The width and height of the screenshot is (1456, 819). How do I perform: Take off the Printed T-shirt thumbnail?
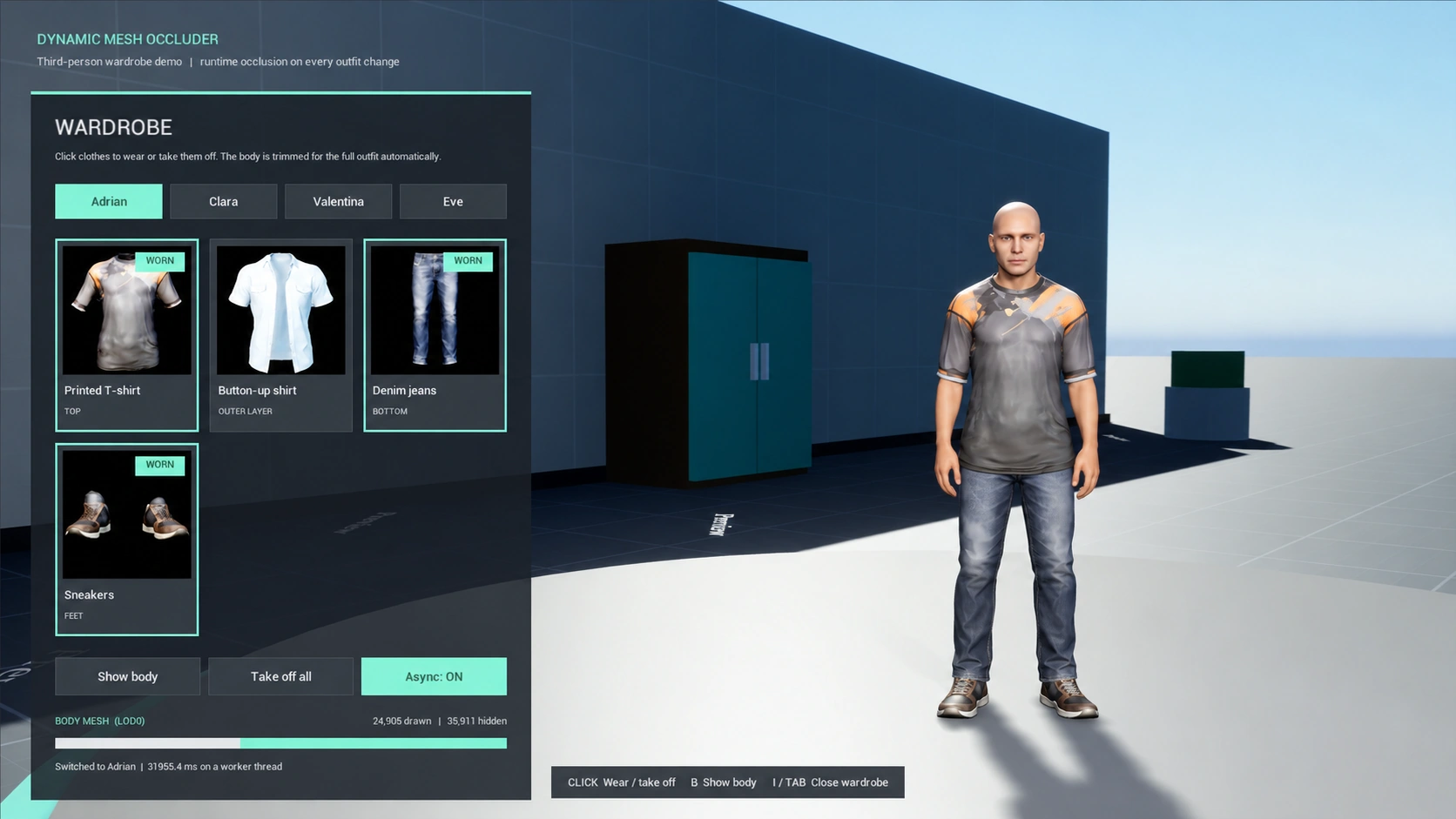coord(127,310)
